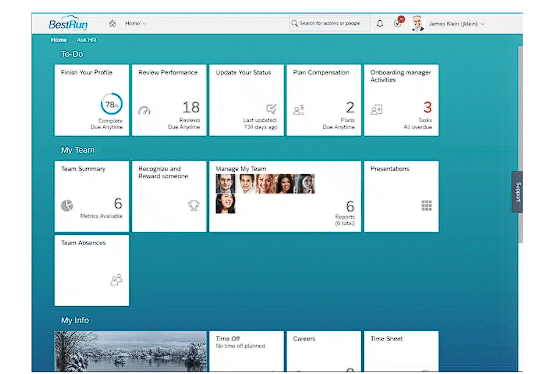
Task: Click the My Info section heading
Action: (x=75, y=320)
